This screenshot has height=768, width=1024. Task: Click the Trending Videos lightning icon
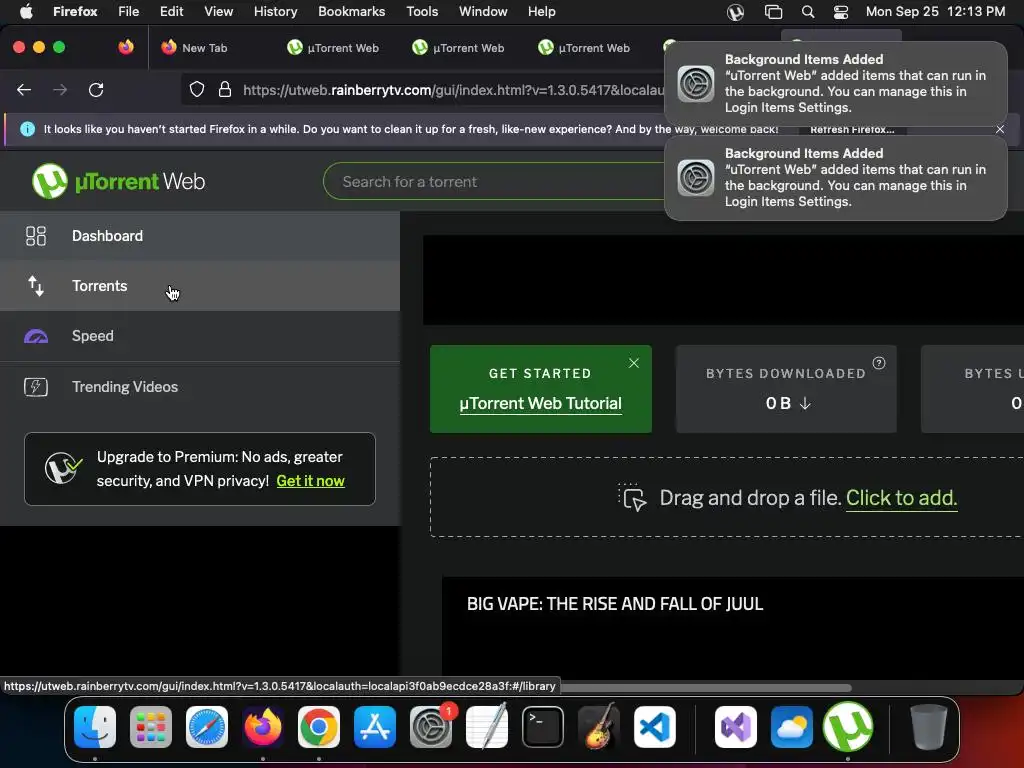(x=36, y=387)
